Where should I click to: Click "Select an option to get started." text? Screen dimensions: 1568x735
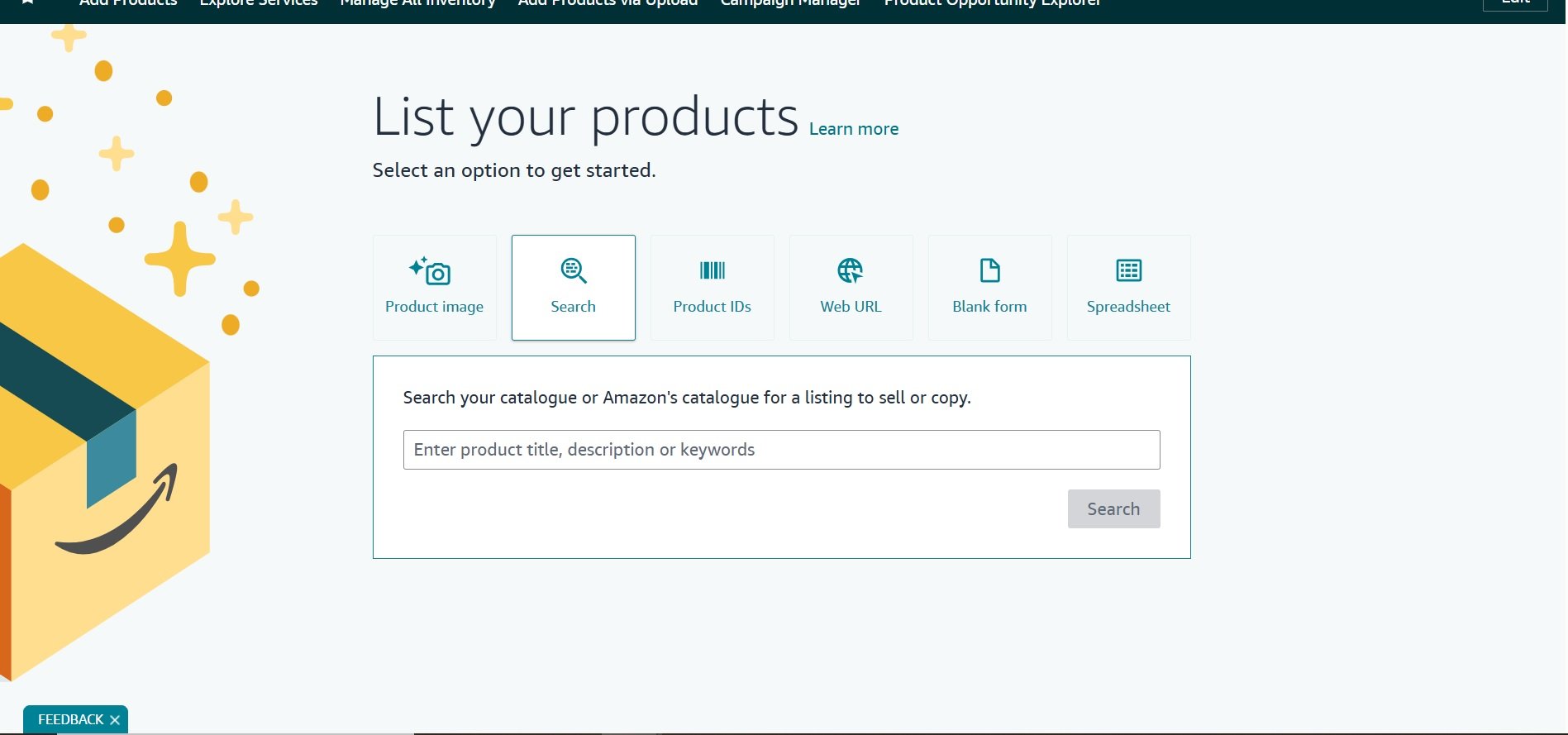(513, 170)
